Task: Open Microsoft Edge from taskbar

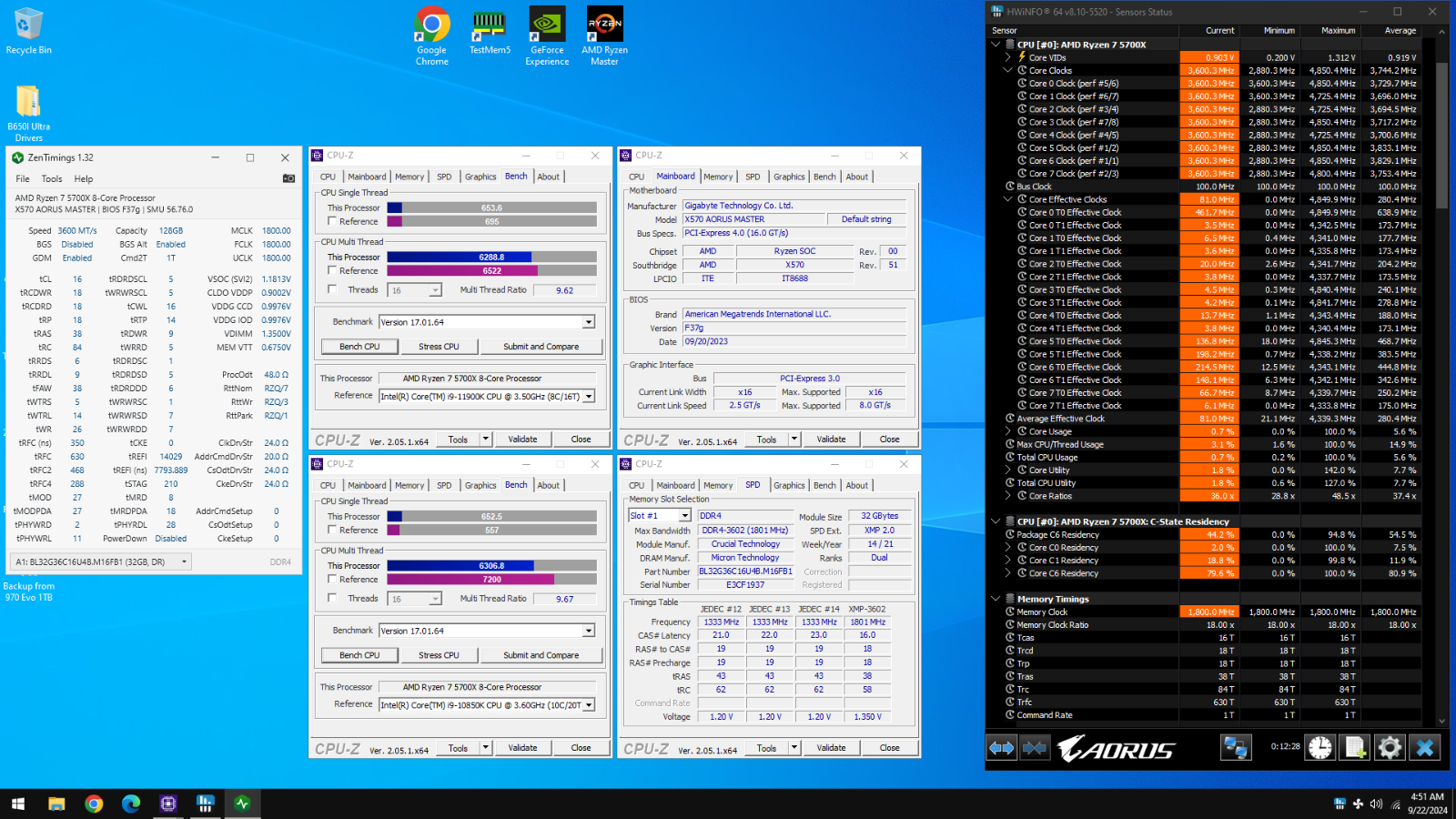Action: [x=131, y=804]
